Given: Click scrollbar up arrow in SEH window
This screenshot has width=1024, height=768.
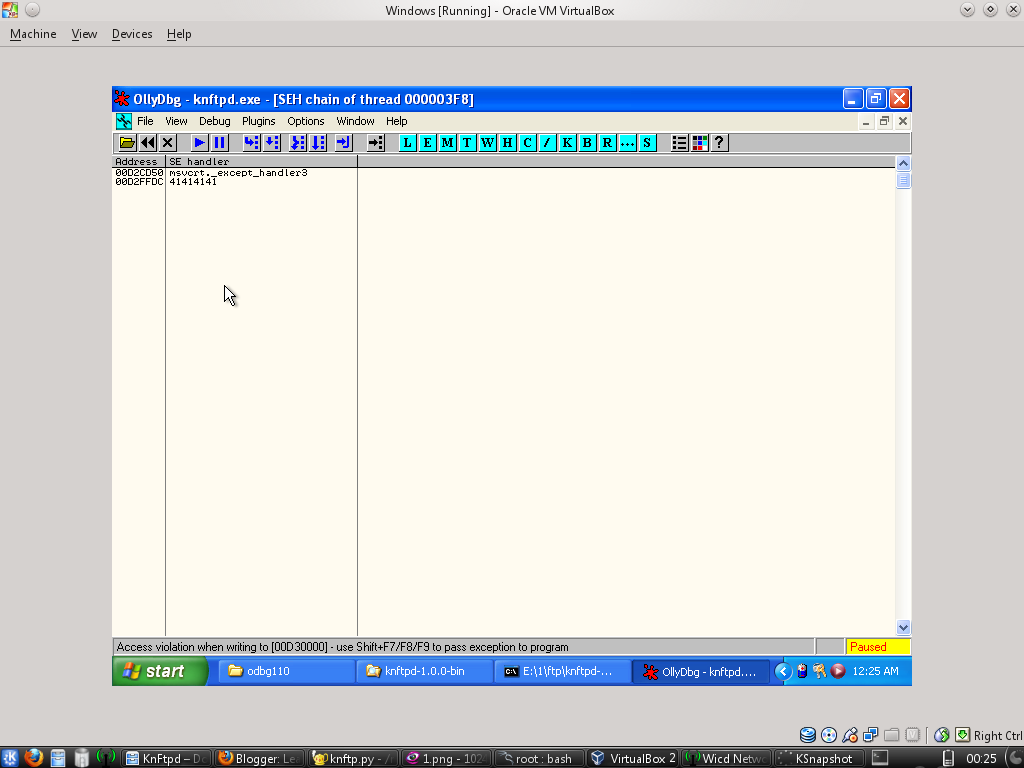Looking at the screenshot, I should [x=903, y=163].
